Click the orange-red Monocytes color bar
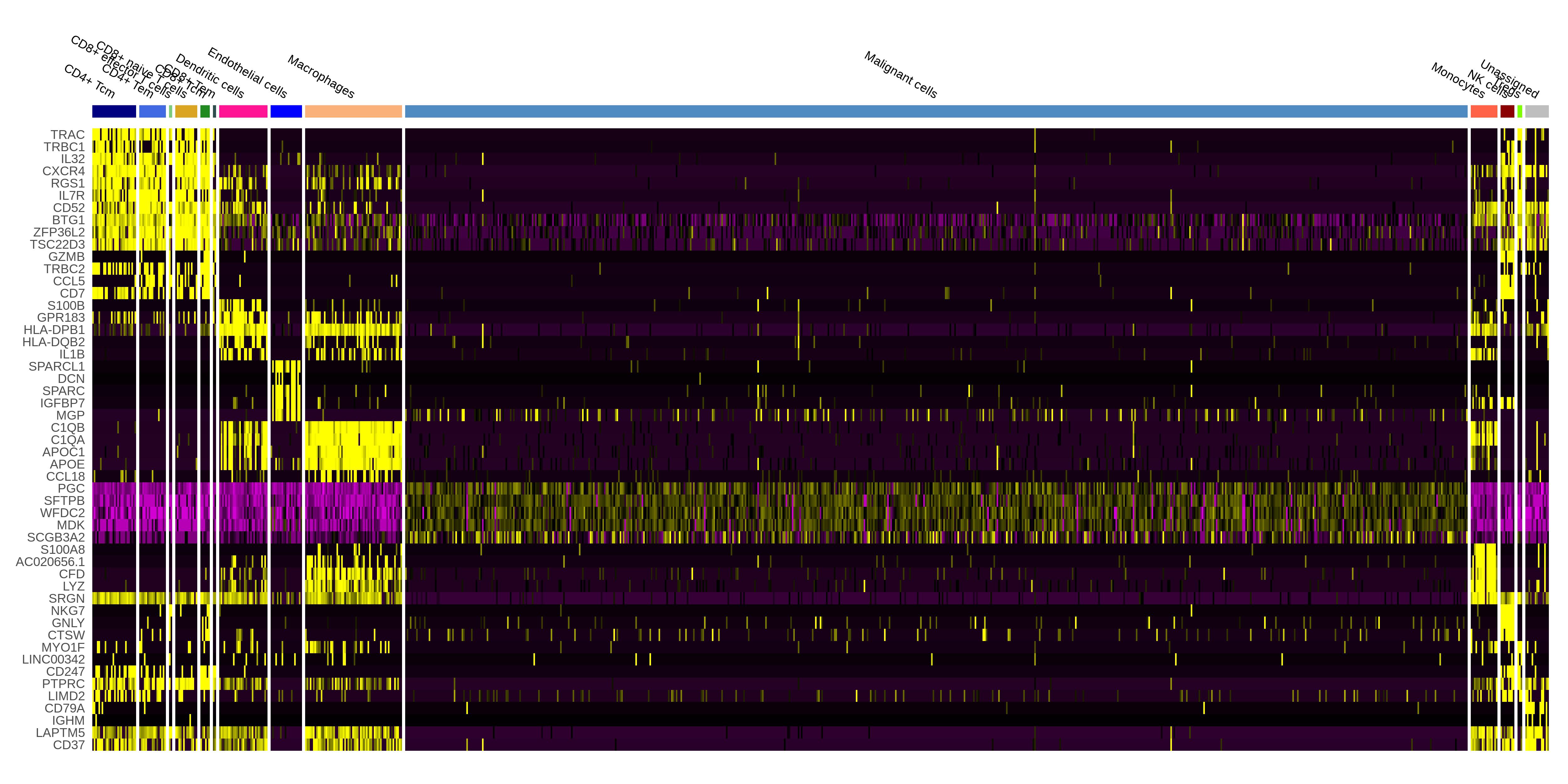Viewport: 1568px width, 784px height. pos(1484,111)
